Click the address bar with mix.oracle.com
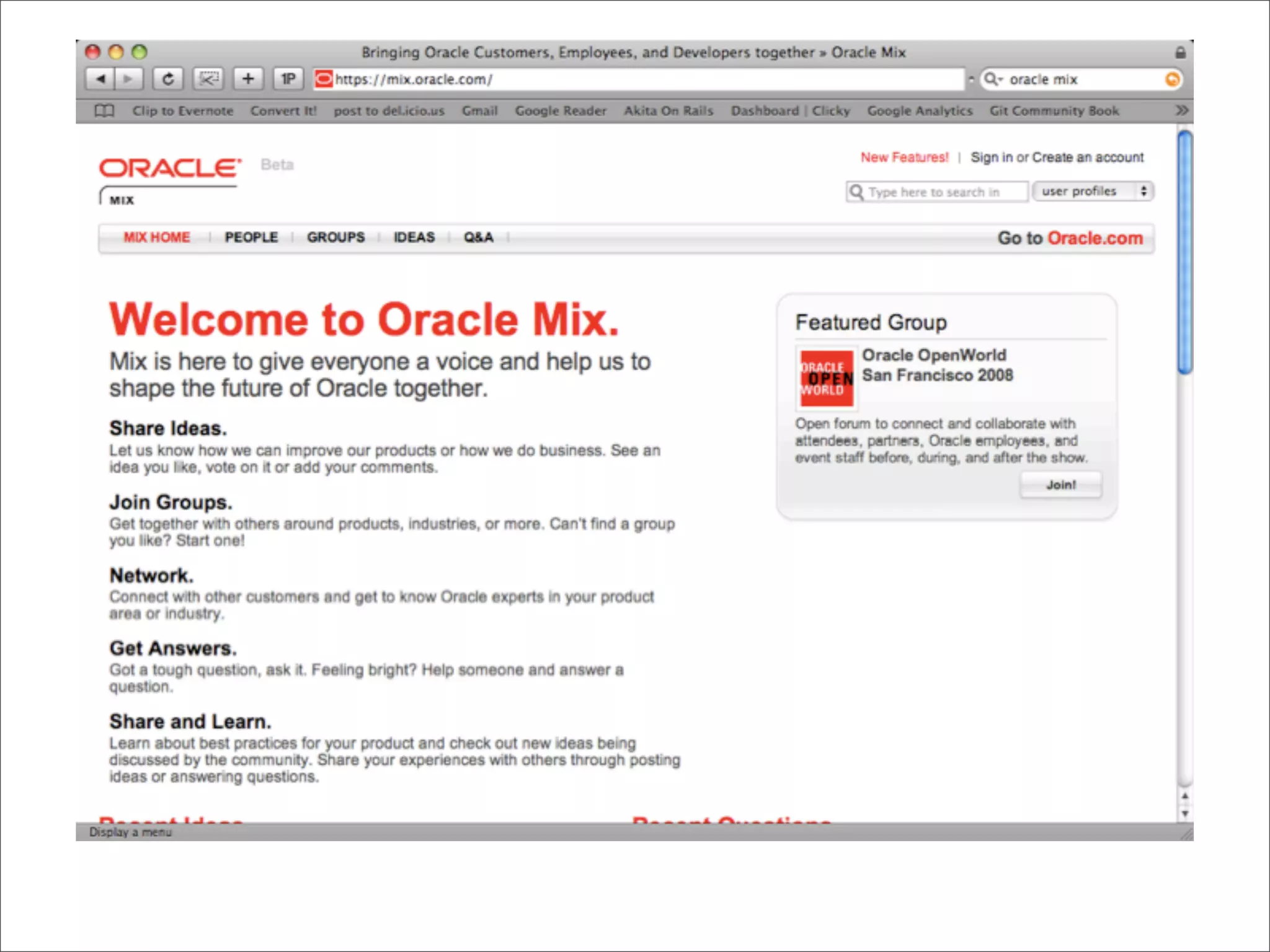Screen dimensions: 1270x952 (639, 79)
